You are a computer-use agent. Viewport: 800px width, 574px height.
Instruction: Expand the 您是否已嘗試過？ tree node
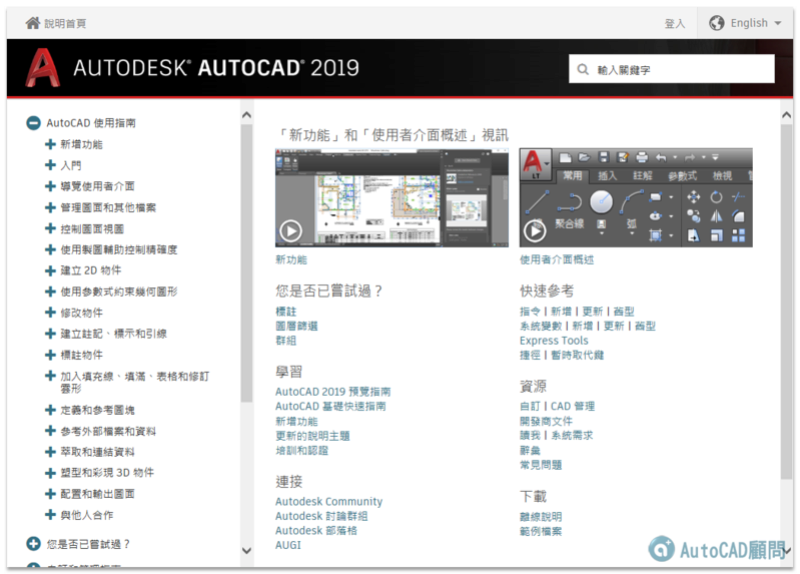pos(33,544)
